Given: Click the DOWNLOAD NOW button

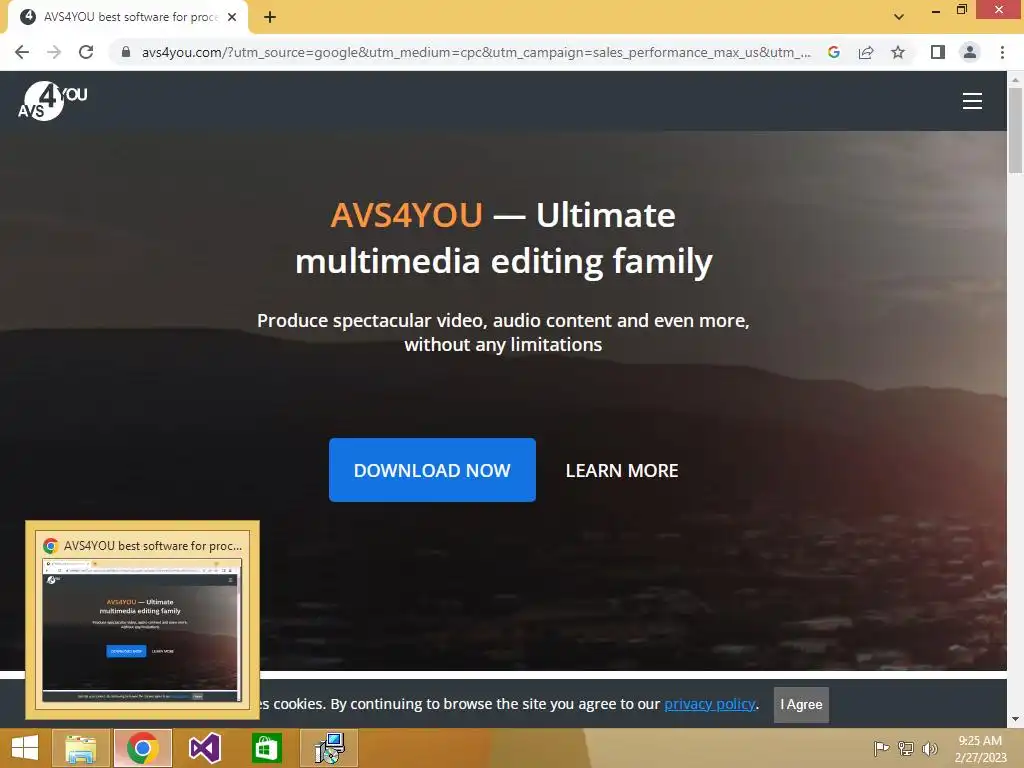Looking at the screenshot, I should point(432,470).
